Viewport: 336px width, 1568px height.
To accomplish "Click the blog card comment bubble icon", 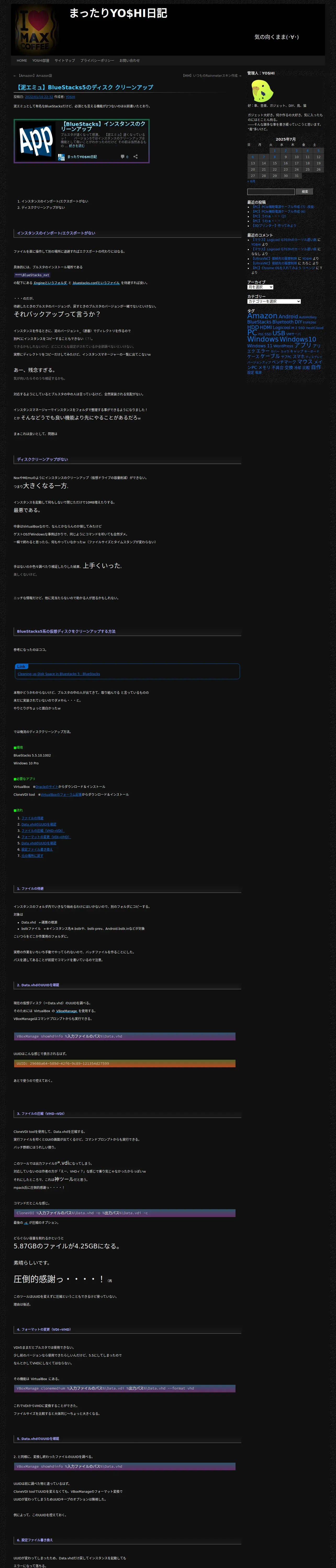I will pyautogui.click(x=122, y=157).
